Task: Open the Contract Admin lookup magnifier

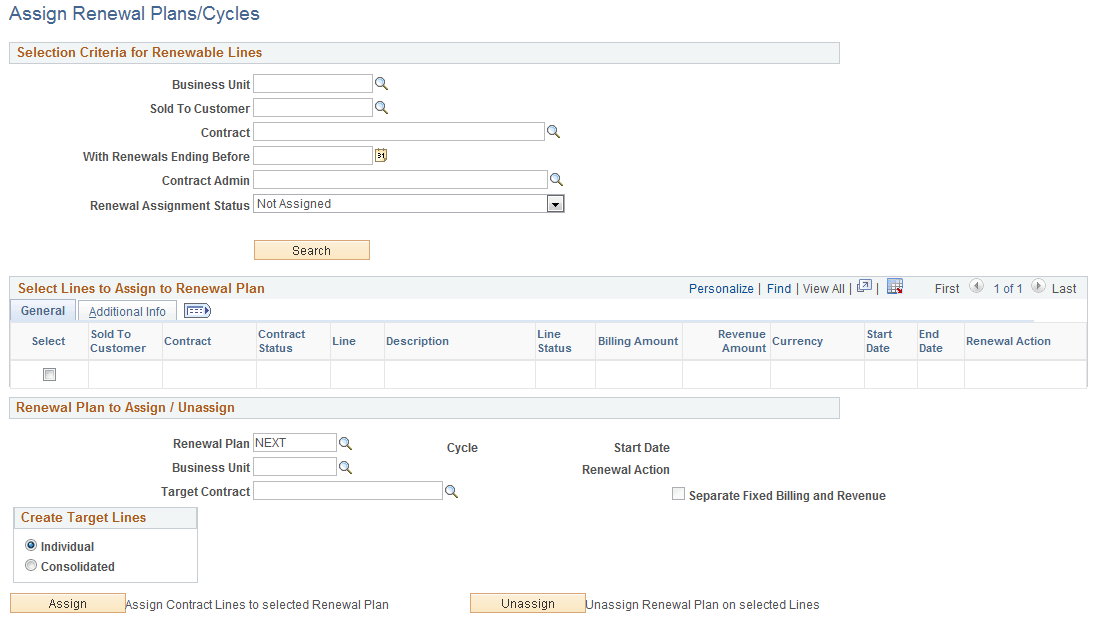Action: tap(556, 179)
